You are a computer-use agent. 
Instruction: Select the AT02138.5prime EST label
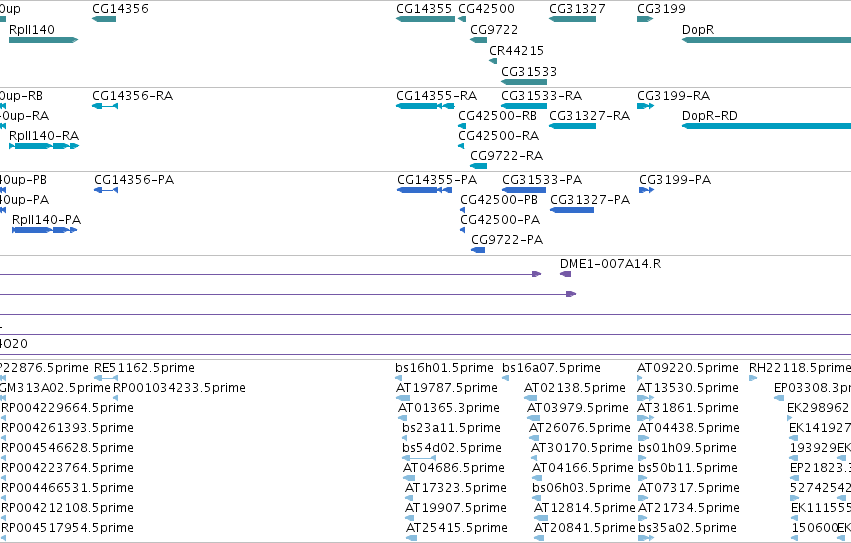click(x=575, y=388)
